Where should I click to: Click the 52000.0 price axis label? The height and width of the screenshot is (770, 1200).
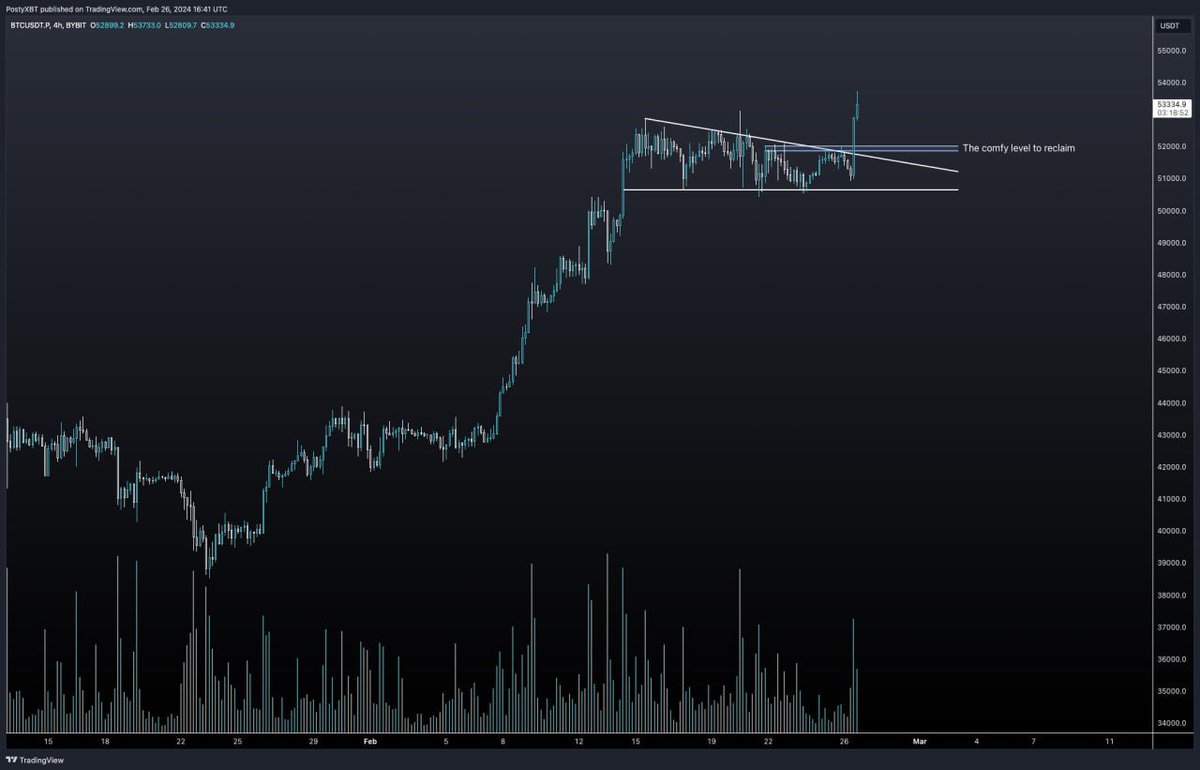pyautogui.click(x=1172, y=147)
